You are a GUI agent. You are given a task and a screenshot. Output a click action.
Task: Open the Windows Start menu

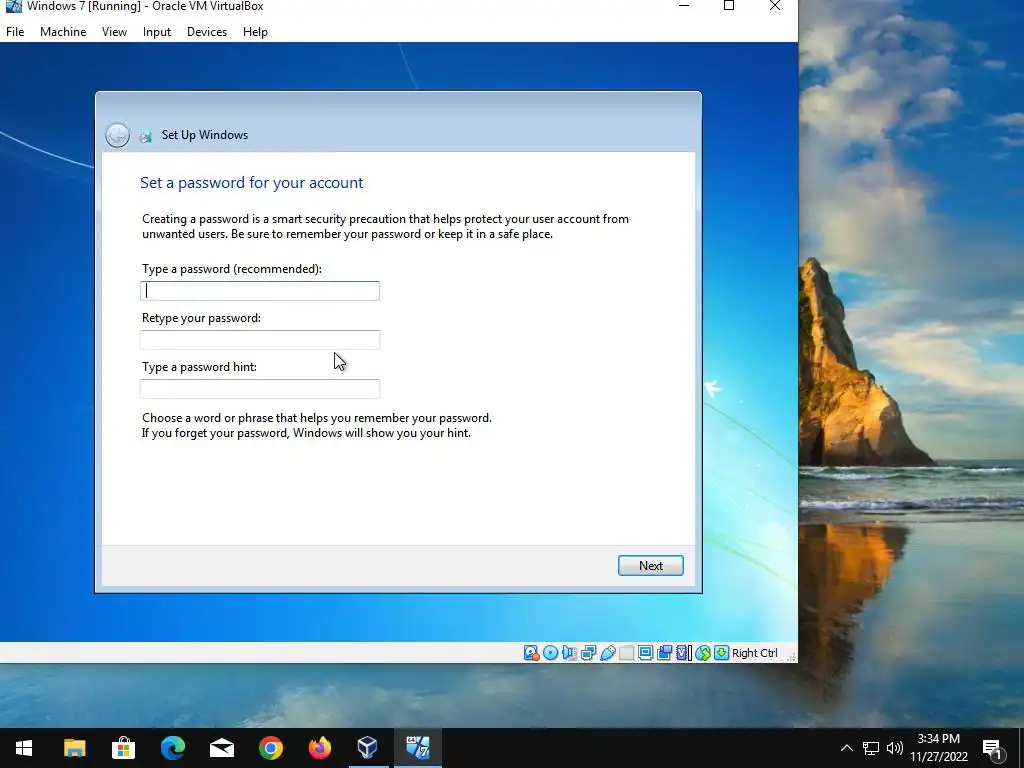click(24, 748)
